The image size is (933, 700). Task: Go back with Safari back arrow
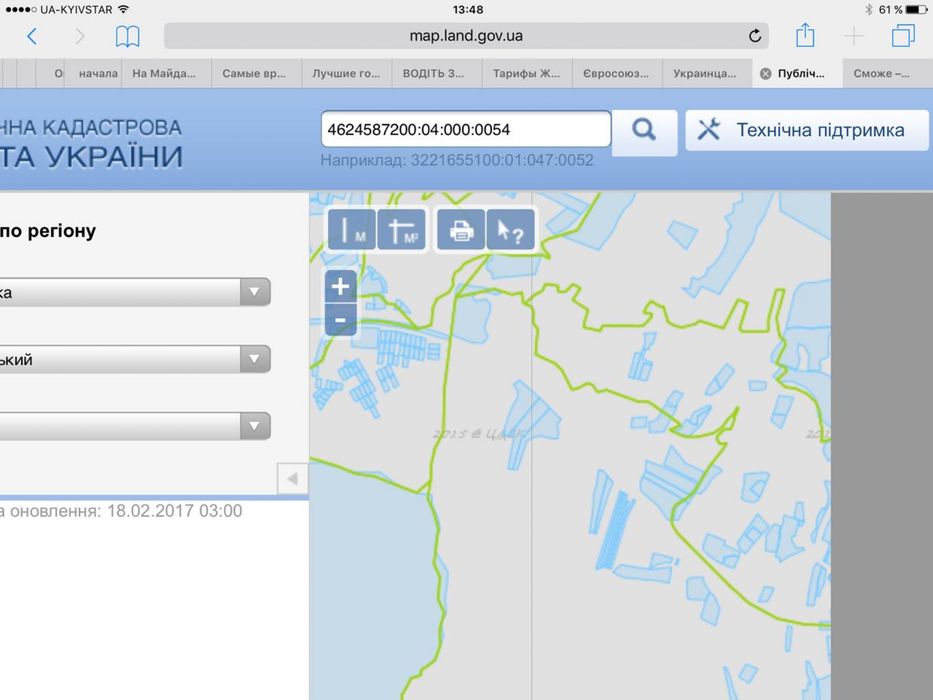pyautogui.click(x=32, y=36)
